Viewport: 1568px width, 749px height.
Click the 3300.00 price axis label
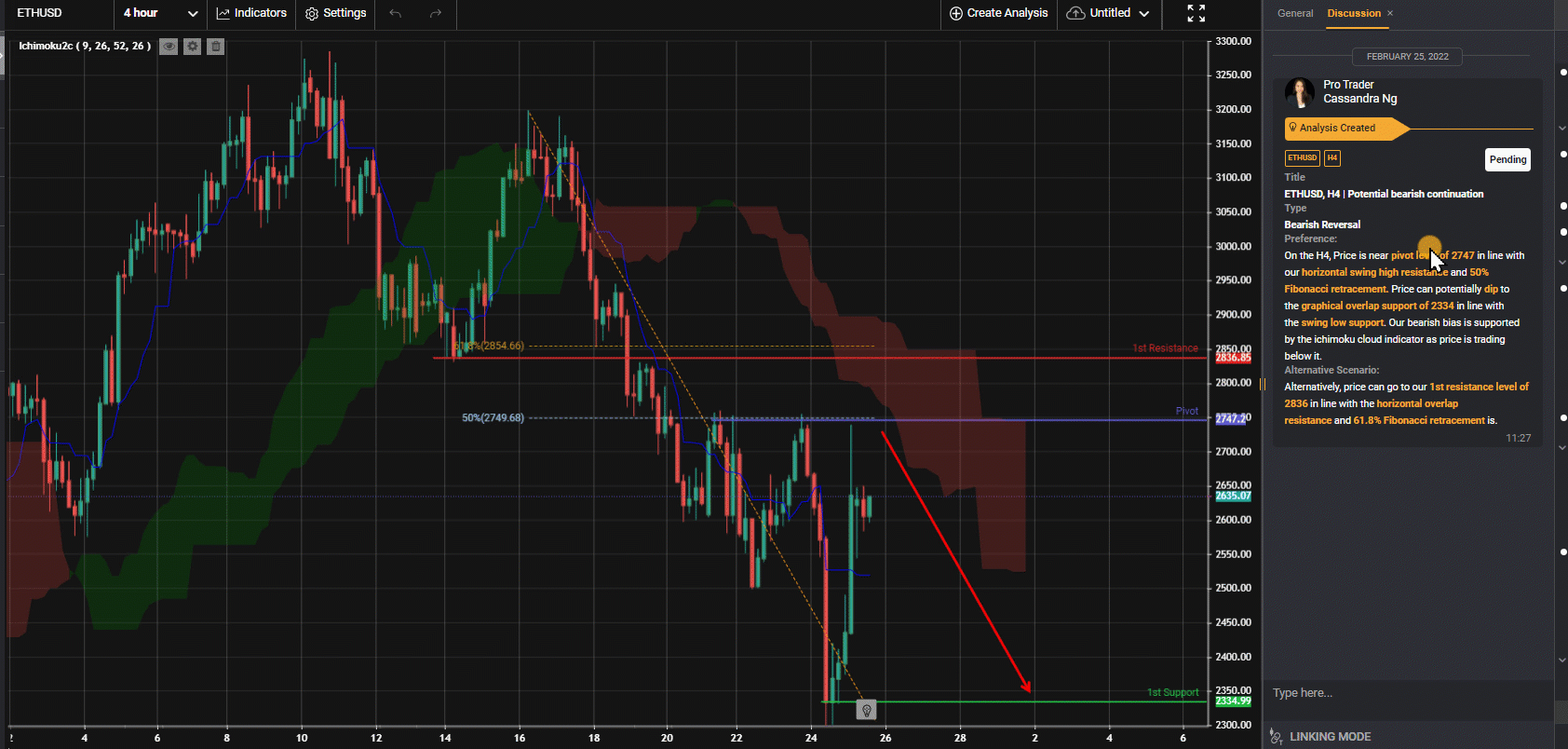[x=1233, y=41]
